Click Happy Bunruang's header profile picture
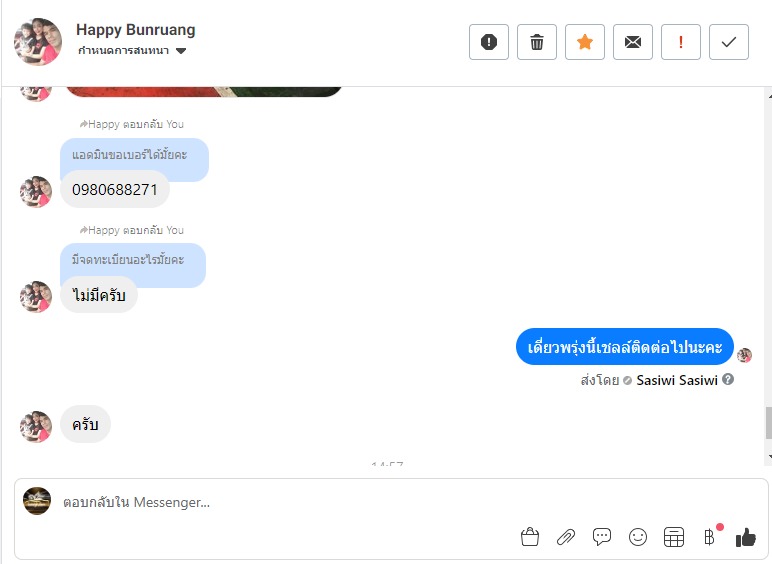This screenshot has height=564, width=772. pyautogui.click(x=38, y=42)
